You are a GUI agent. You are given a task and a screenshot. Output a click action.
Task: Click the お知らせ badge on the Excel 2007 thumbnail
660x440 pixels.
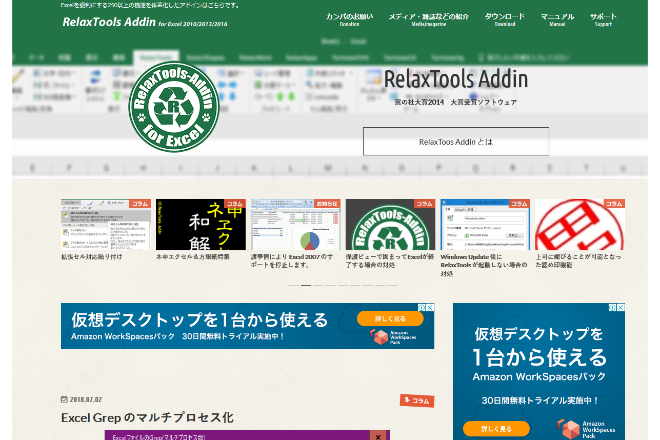pos(327,203)
